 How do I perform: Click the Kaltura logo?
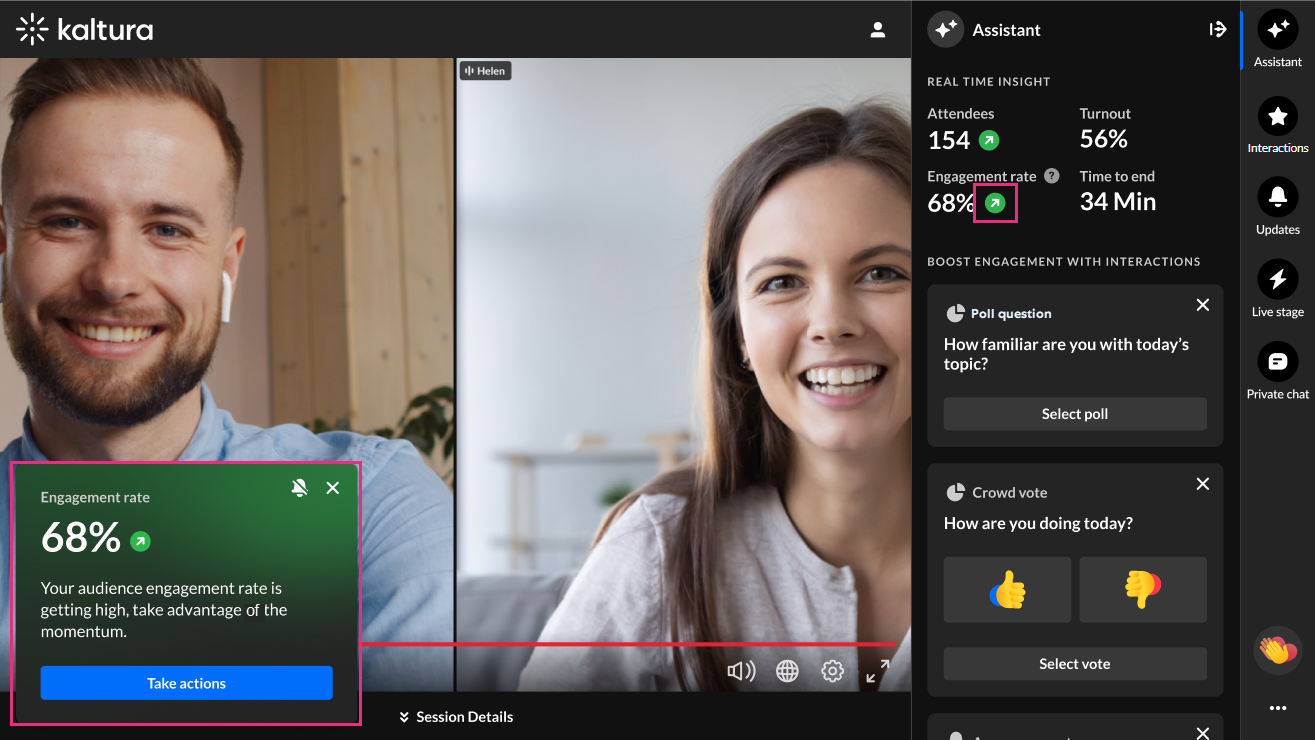click(85, 30)
